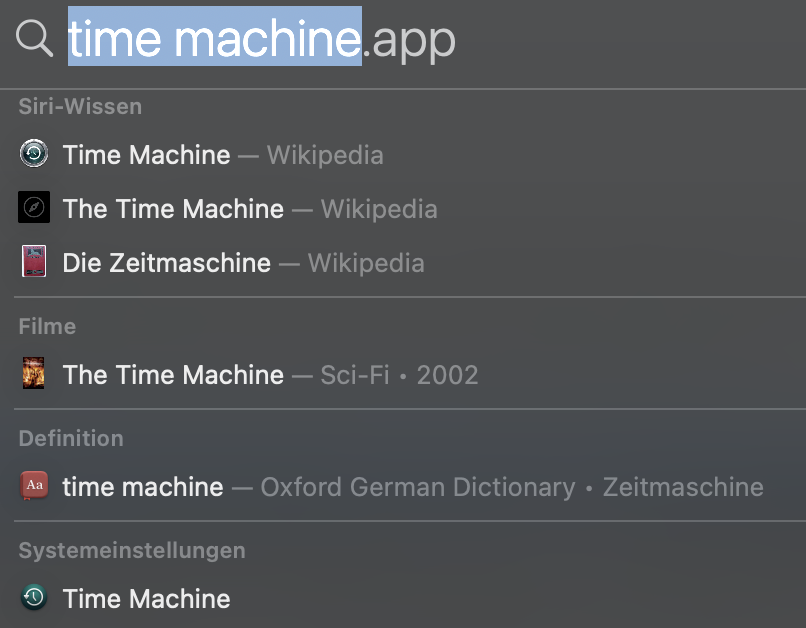Click the Safari compass icon beside The Time Machine
806x628 pixels.
[33, 208]
